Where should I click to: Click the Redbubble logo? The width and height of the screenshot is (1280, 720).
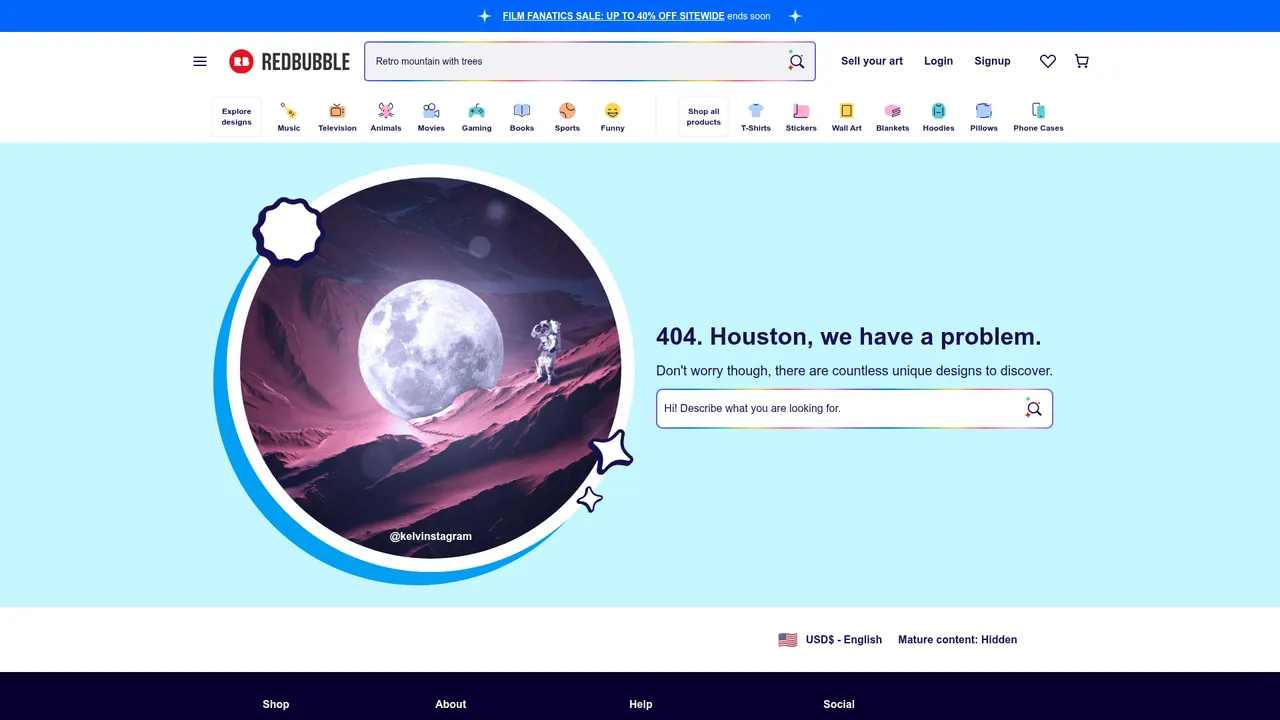(x=289, y=61)
